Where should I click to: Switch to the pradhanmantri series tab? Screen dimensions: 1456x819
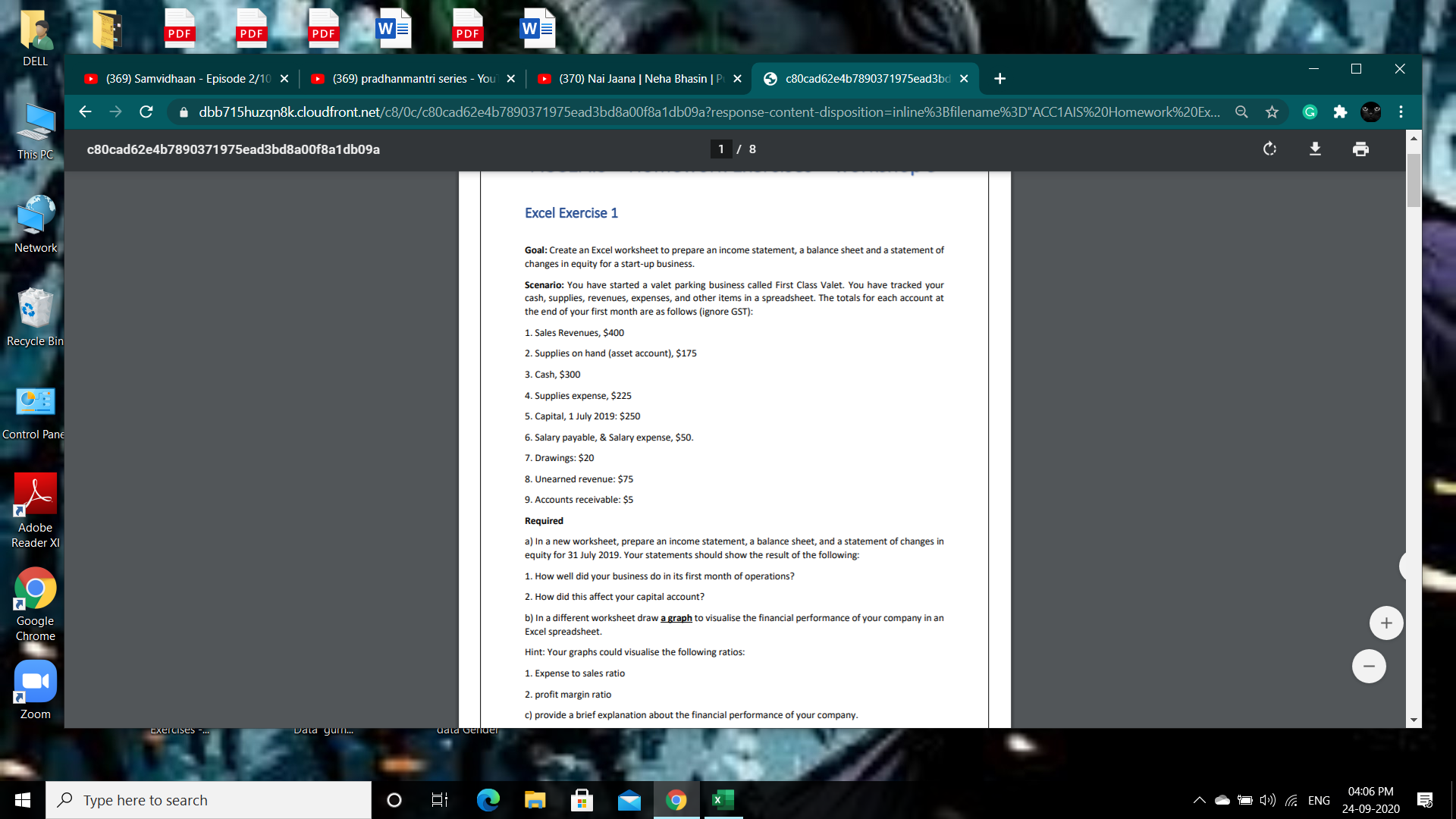(413, 79)
